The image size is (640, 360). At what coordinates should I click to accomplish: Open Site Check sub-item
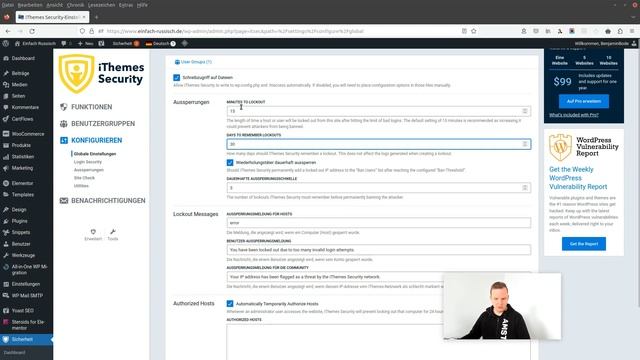pos(84,178)
